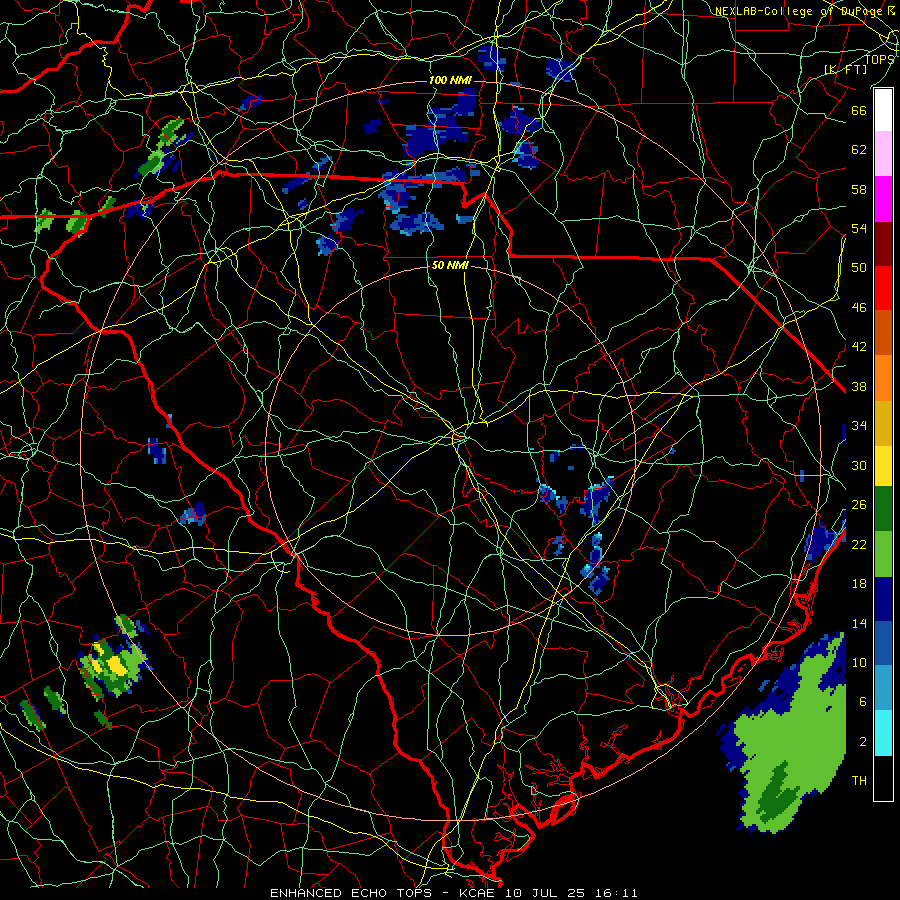Choose the 18 legend value
900x900 pixels.
[859, 584]
